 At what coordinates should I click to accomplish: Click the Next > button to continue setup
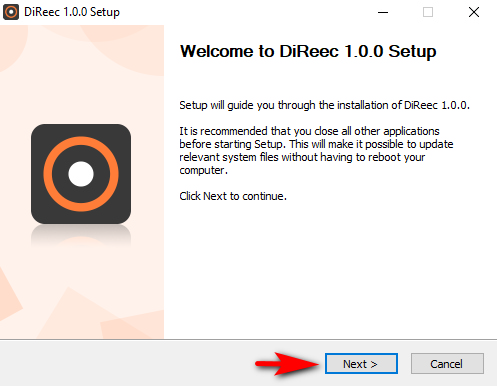point(361,364)
